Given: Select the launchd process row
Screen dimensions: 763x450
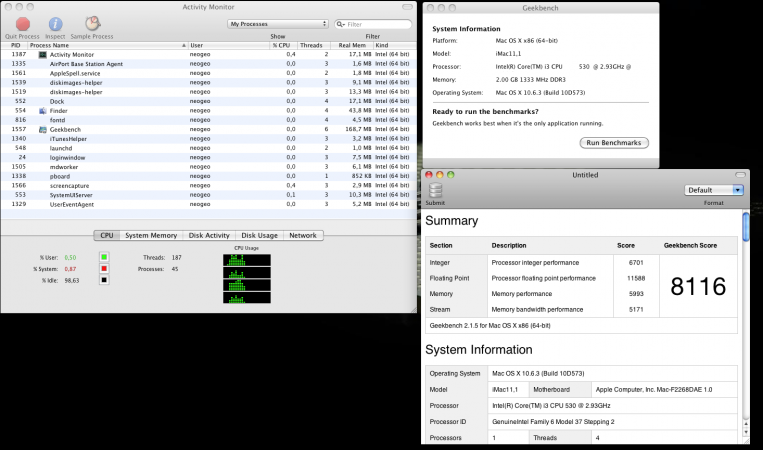Looking at the screenshot, I should coord(208,148).
